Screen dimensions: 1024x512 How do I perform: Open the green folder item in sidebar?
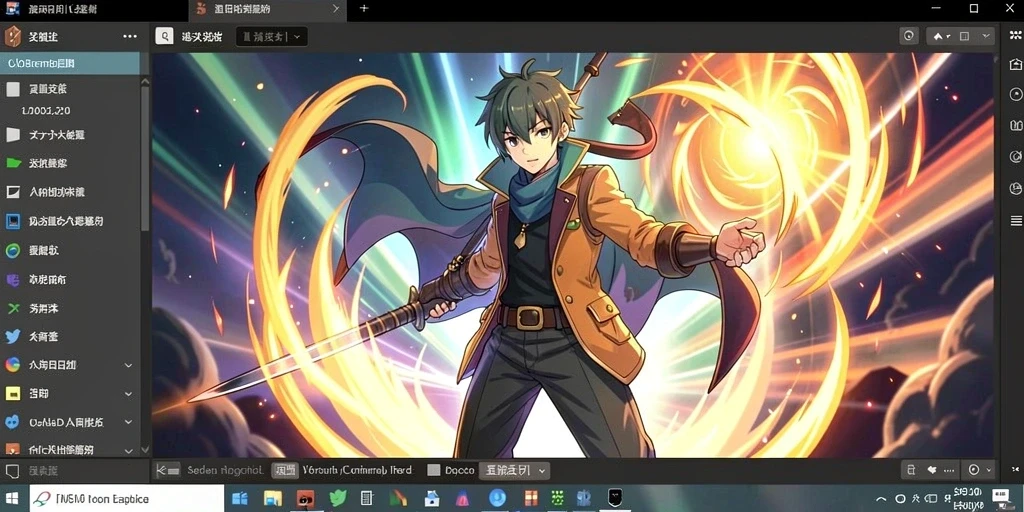click(x=13, y=163)
